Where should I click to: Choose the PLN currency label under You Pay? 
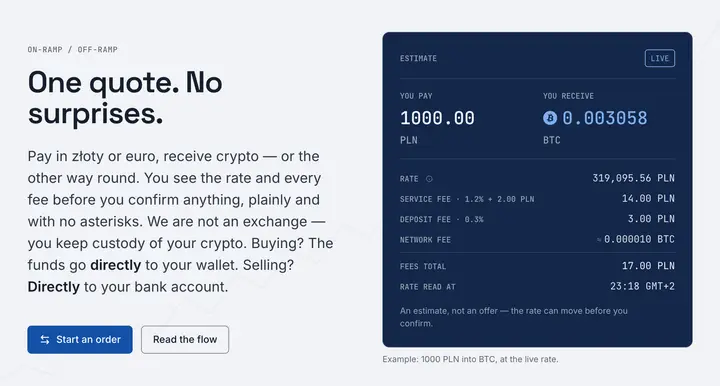click(x=409, y=140)
